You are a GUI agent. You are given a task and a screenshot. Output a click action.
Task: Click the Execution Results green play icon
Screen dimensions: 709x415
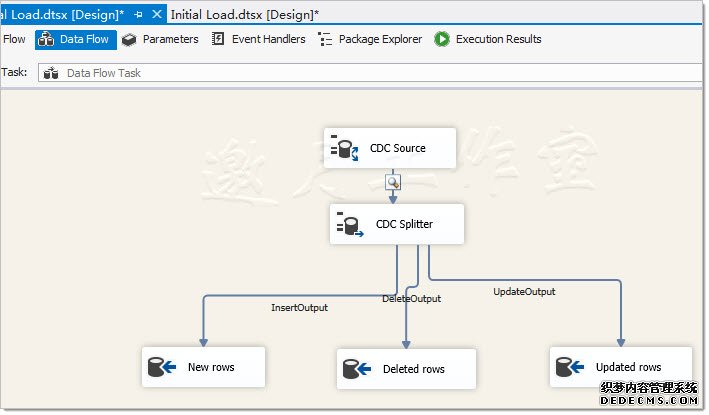(x=441, y=39)
